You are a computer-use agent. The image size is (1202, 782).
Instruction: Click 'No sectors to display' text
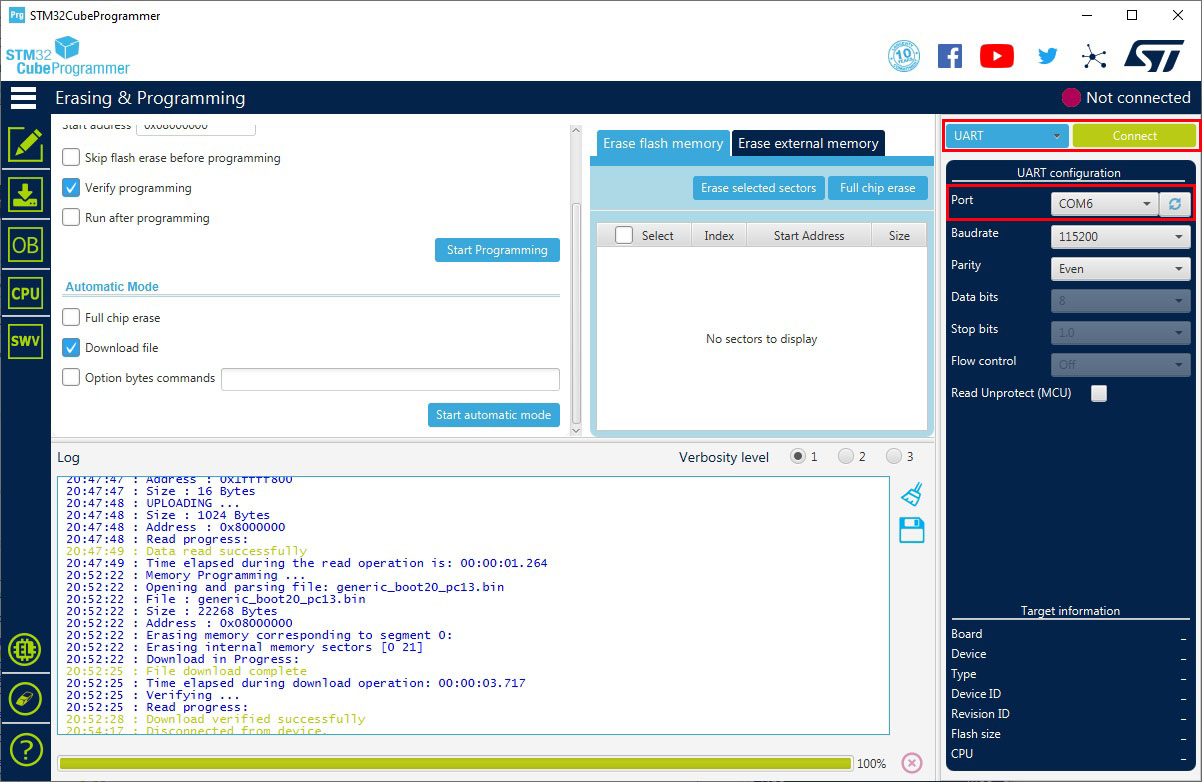click(761, 339)
